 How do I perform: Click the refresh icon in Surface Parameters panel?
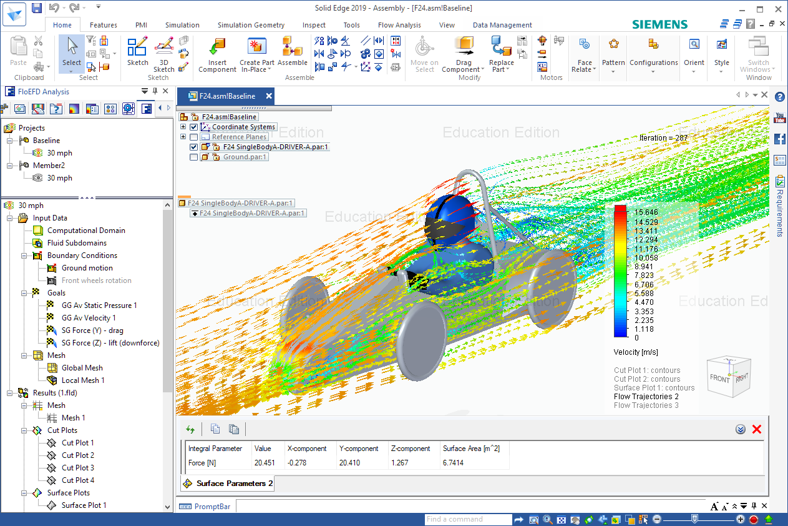[190, 429]
